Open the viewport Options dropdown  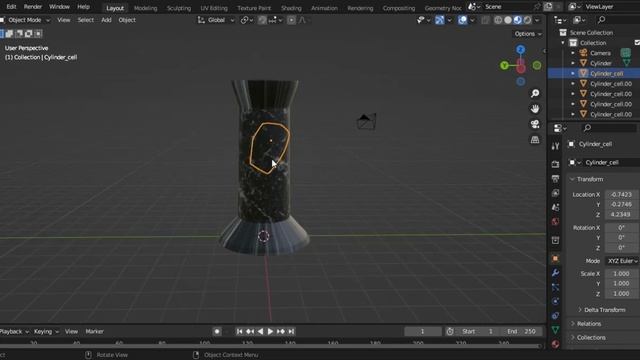[528, 34]
